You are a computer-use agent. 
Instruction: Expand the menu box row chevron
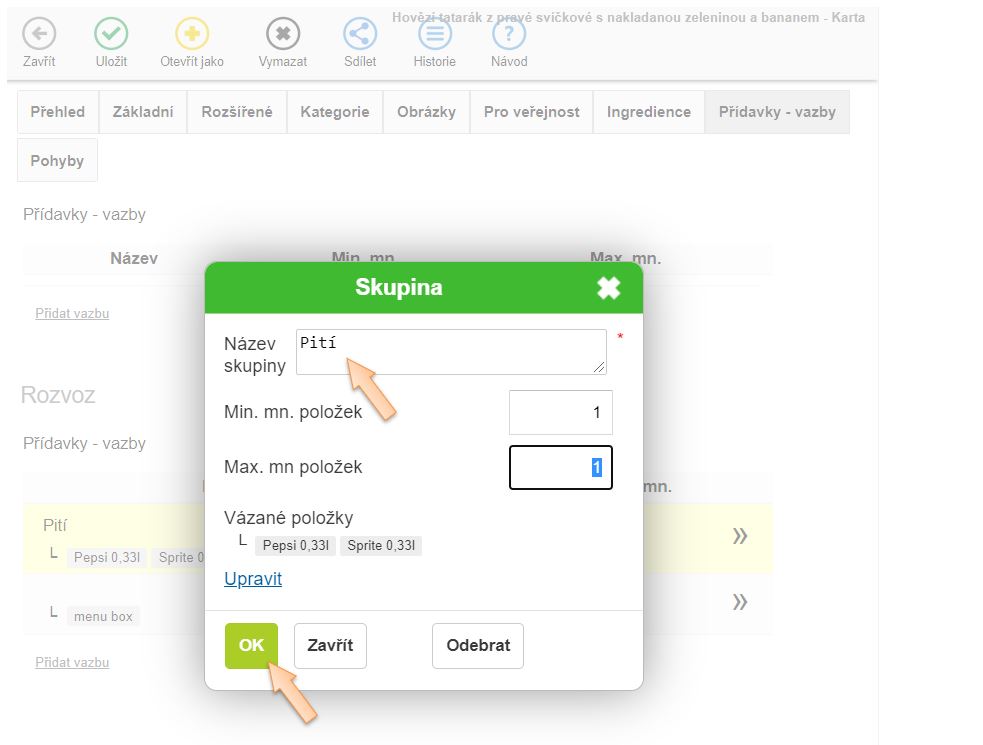740,602
